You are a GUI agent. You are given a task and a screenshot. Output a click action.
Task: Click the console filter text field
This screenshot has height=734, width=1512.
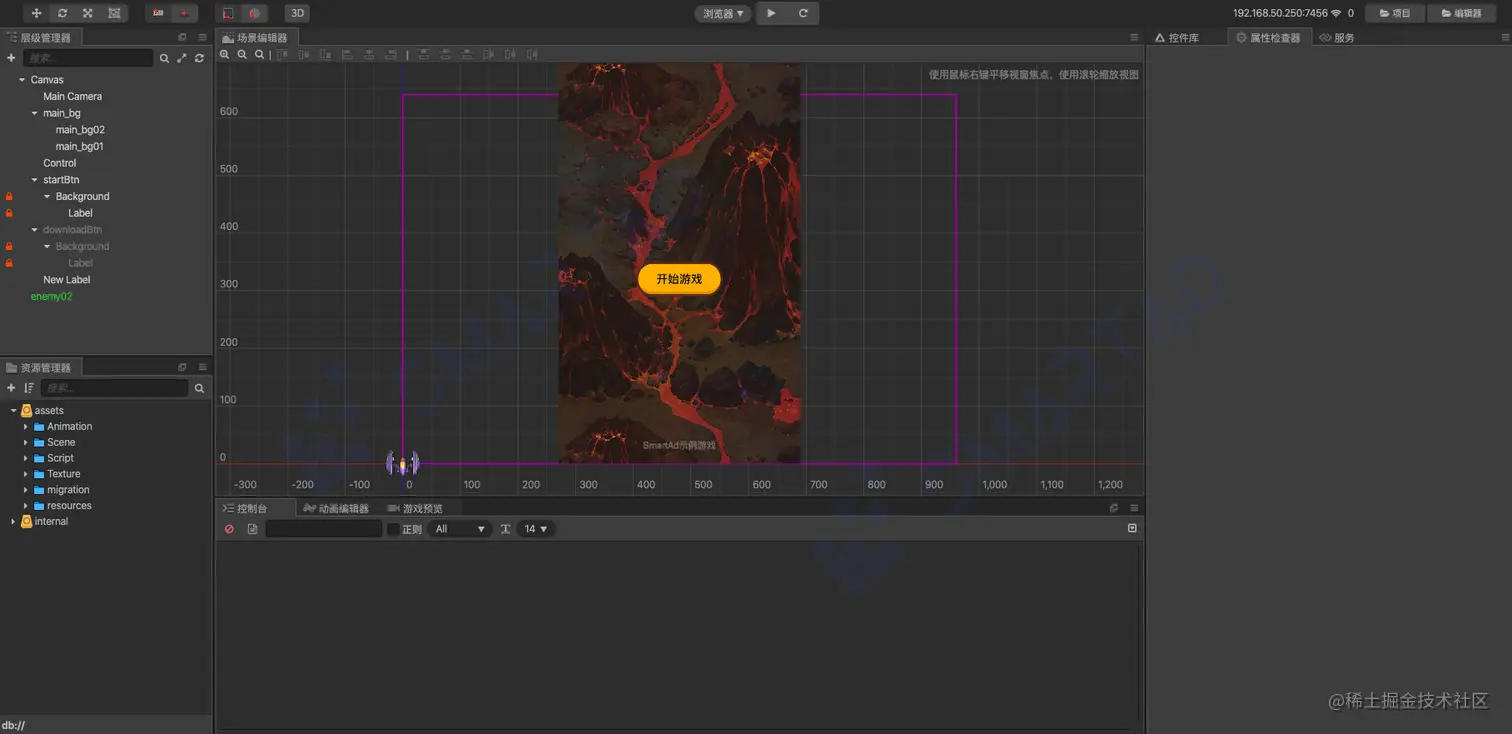pyautogui.click(x=324, y=529)
